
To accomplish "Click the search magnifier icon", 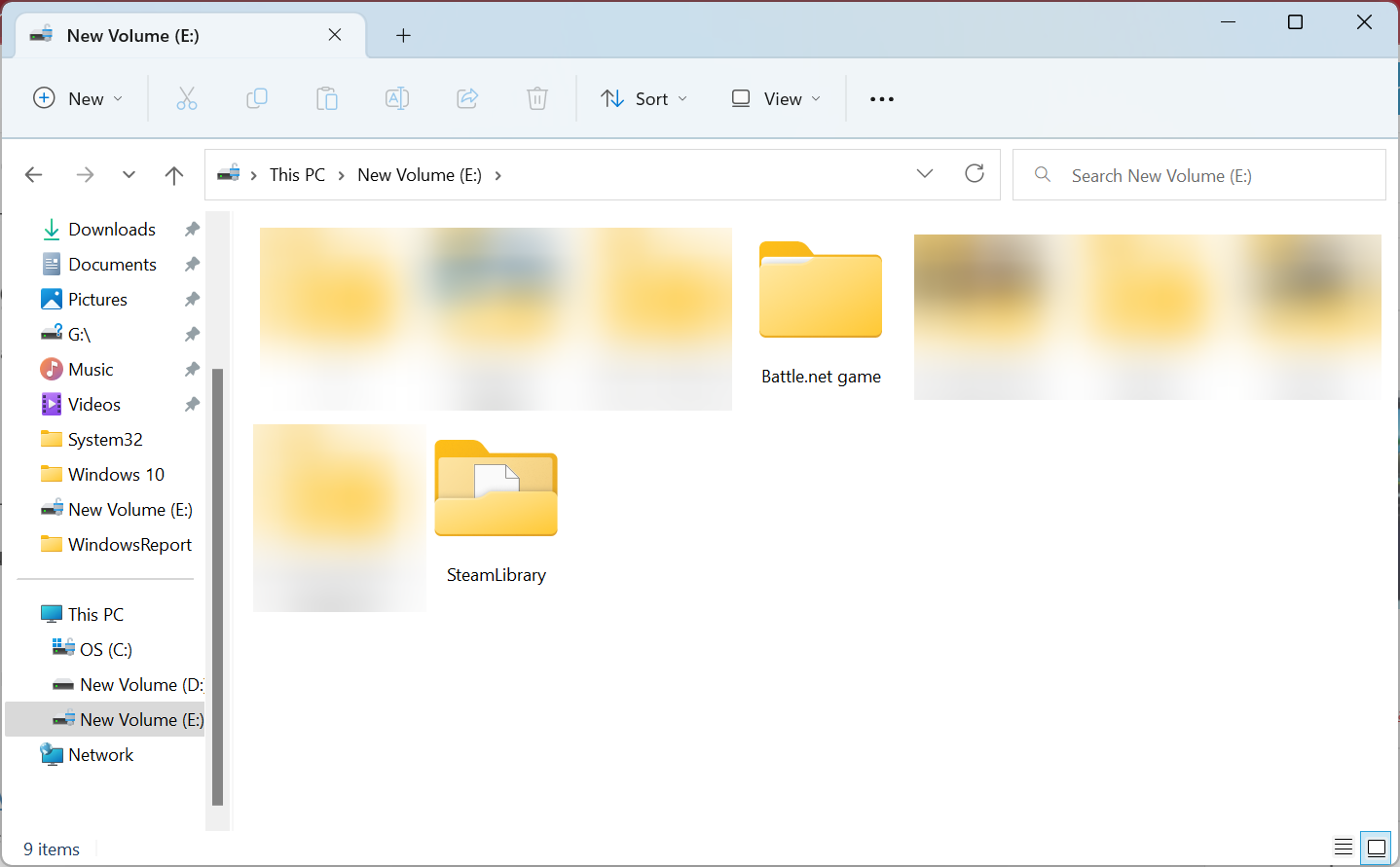I will (1043, 174).
